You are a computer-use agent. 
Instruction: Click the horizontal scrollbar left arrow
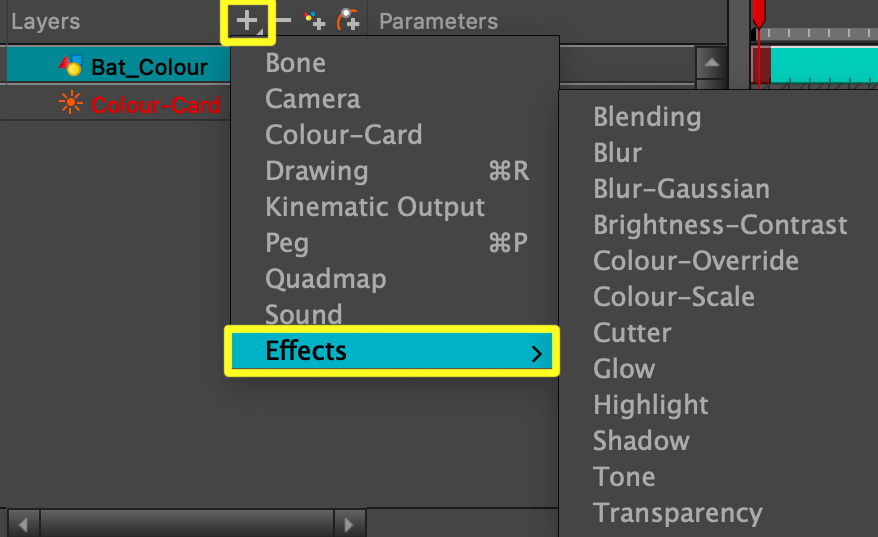click(x=23, y=523)
